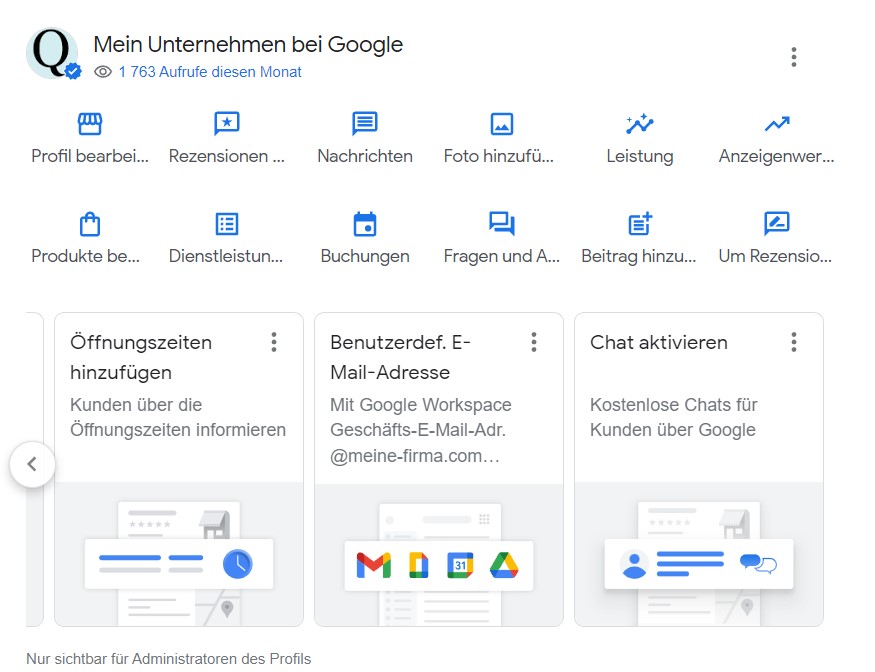Click the Produkte be... label
The image size is (875, 672).
pyautogui.click(x=85, y=256)
